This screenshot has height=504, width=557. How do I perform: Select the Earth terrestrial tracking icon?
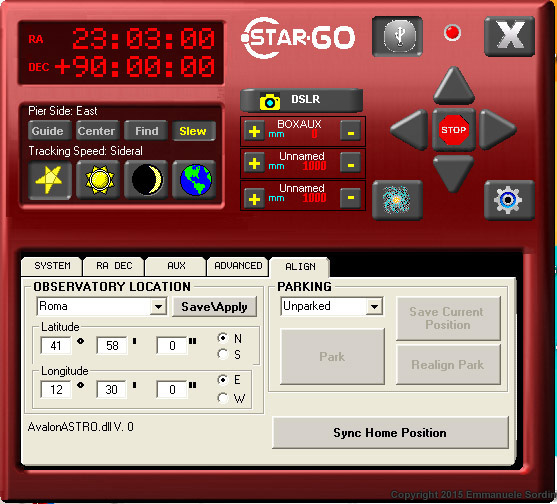(x=194, y=180)
